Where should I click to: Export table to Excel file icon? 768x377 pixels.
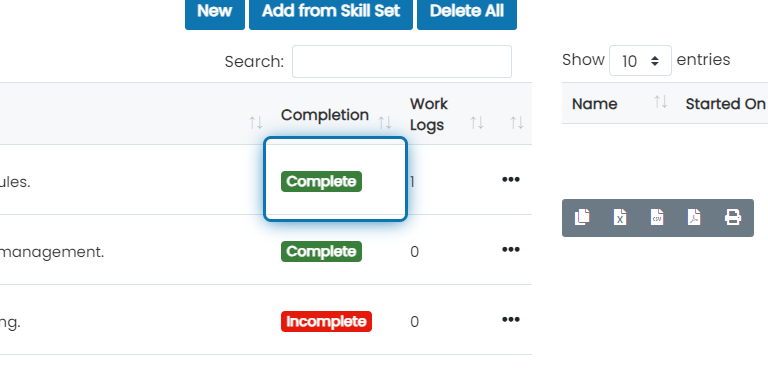point(620,217)
